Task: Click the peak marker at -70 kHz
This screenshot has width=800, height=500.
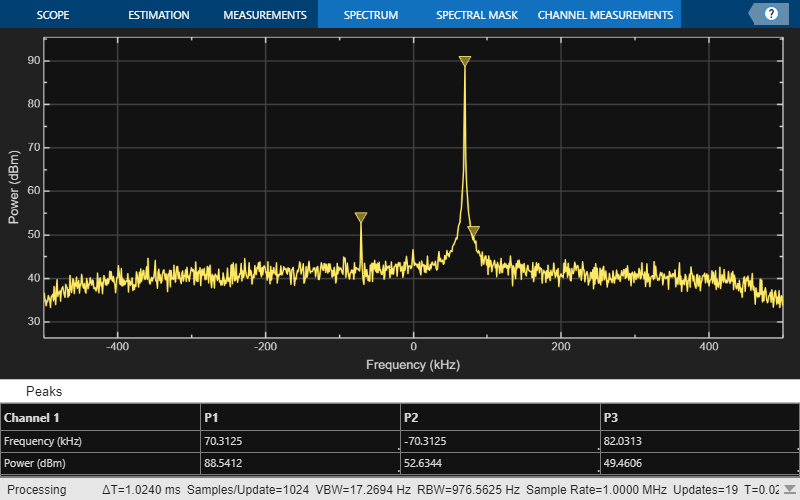Action: 361,218
